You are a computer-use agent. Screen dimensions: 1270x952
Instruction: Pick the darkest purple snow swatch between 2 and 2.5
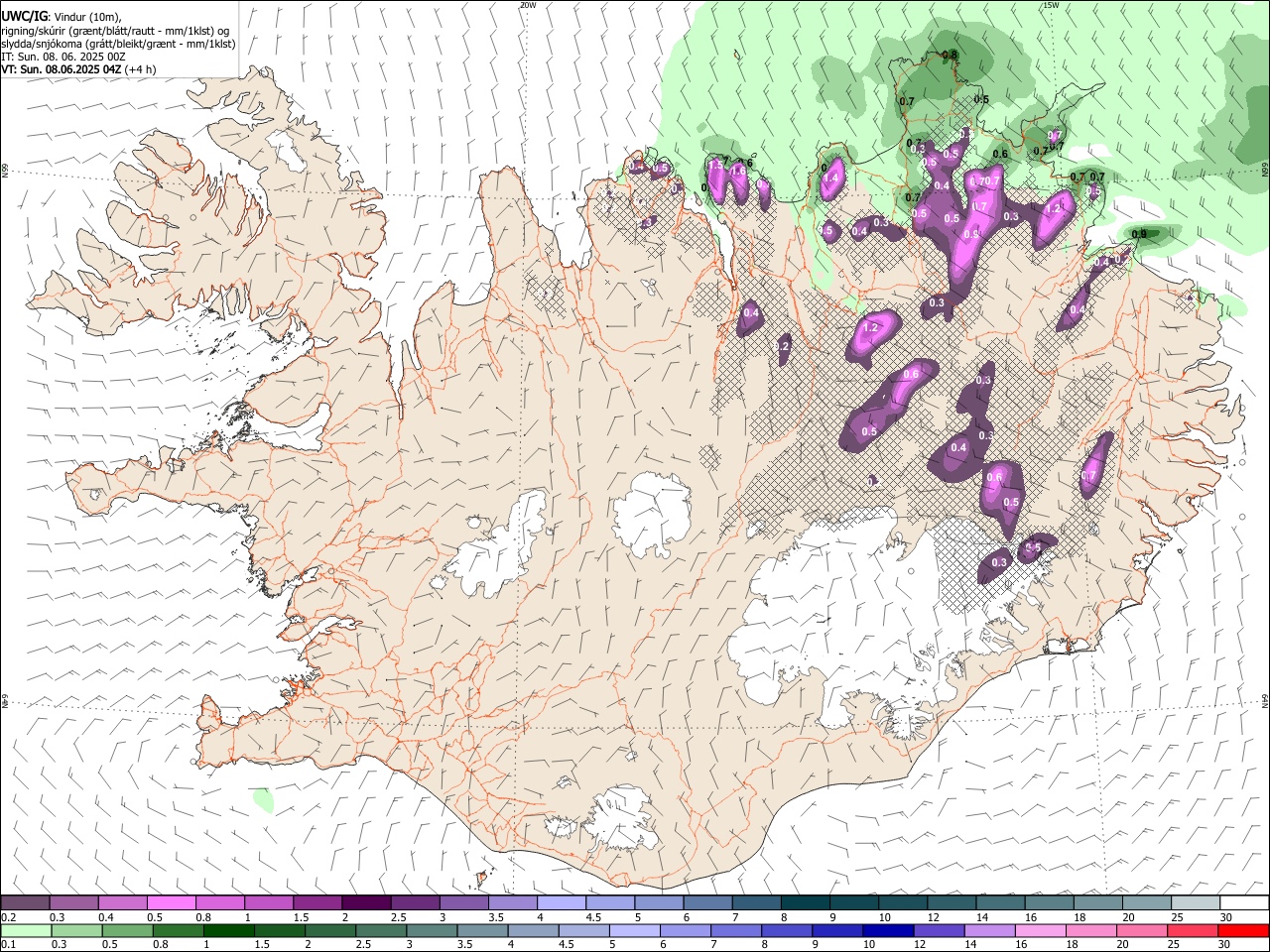click(x=365, y=903)
